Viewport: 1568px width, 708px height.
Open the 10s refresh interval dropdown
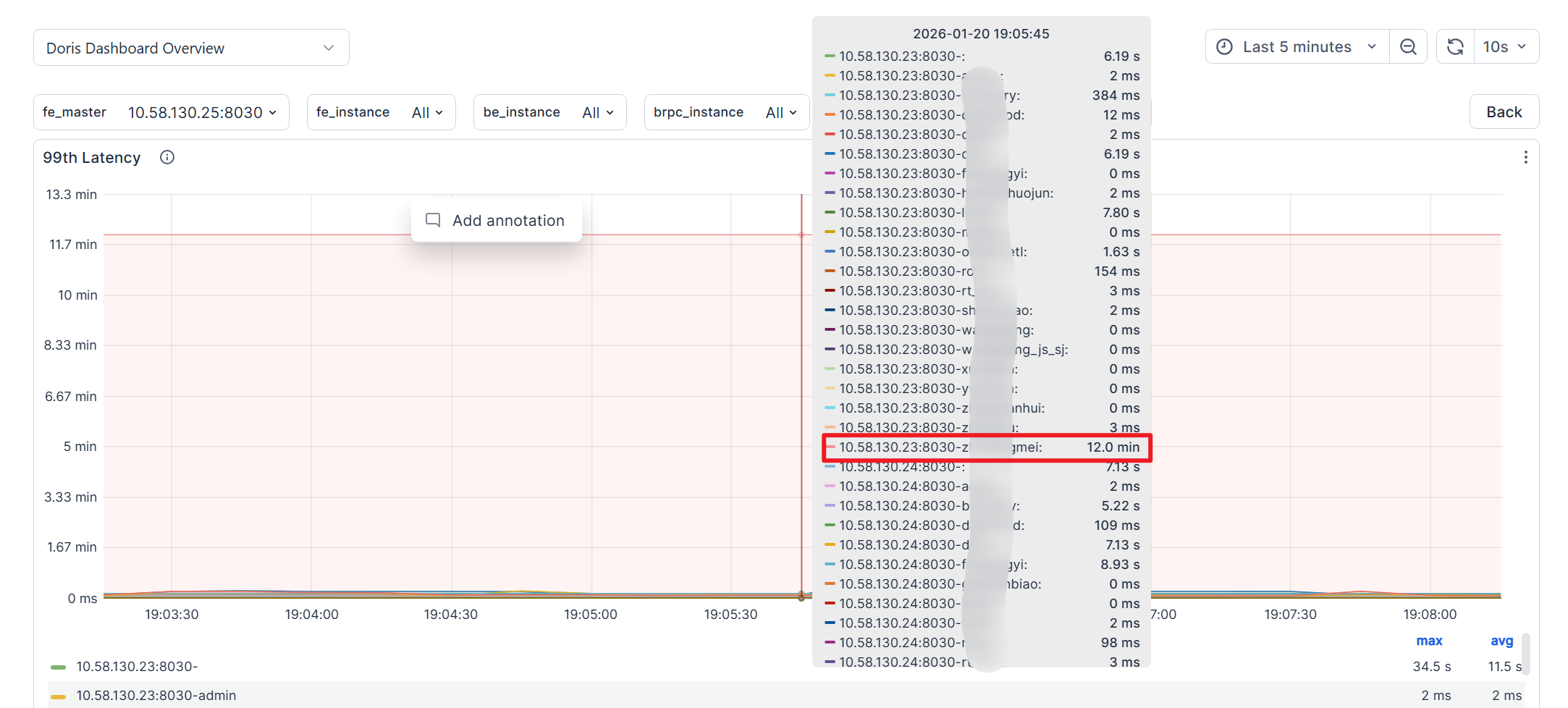(1505, 47)
